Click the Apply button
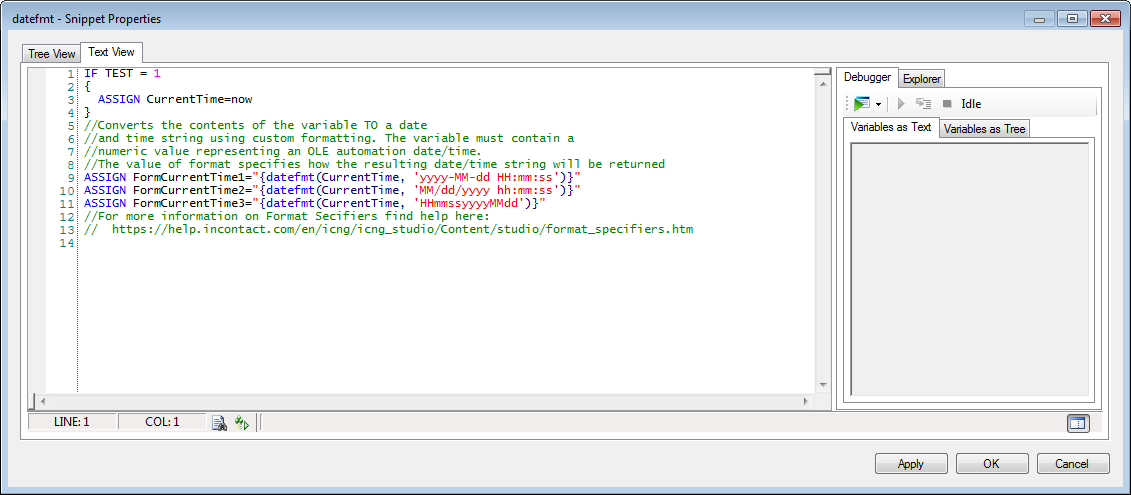This screenshot has height=495, width=1131. coord(910,464)
